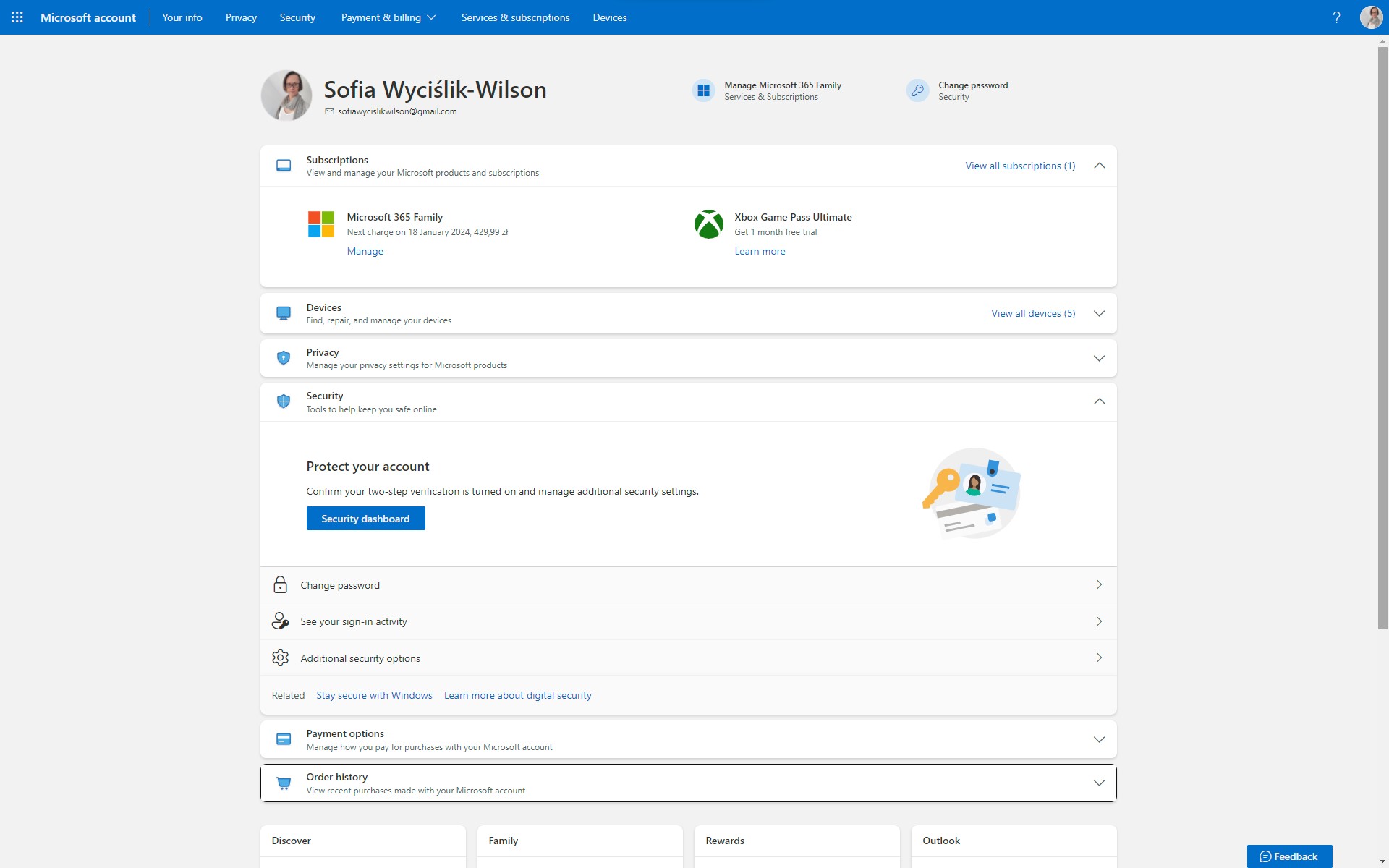Click the scrollbar down arrow

(1382, 862)
